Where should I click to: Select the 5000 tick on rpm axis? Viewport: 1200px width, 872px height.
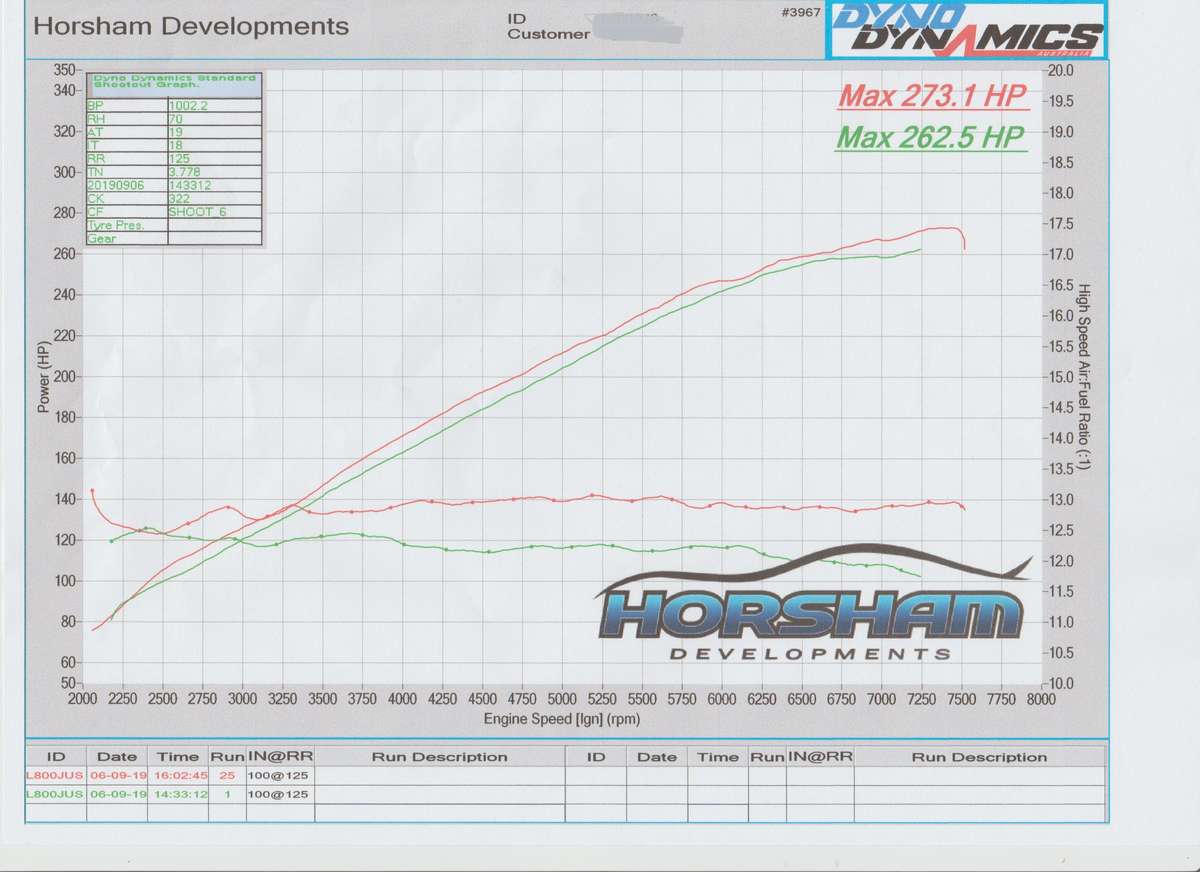pyautogui.click(x=562, y=698)
